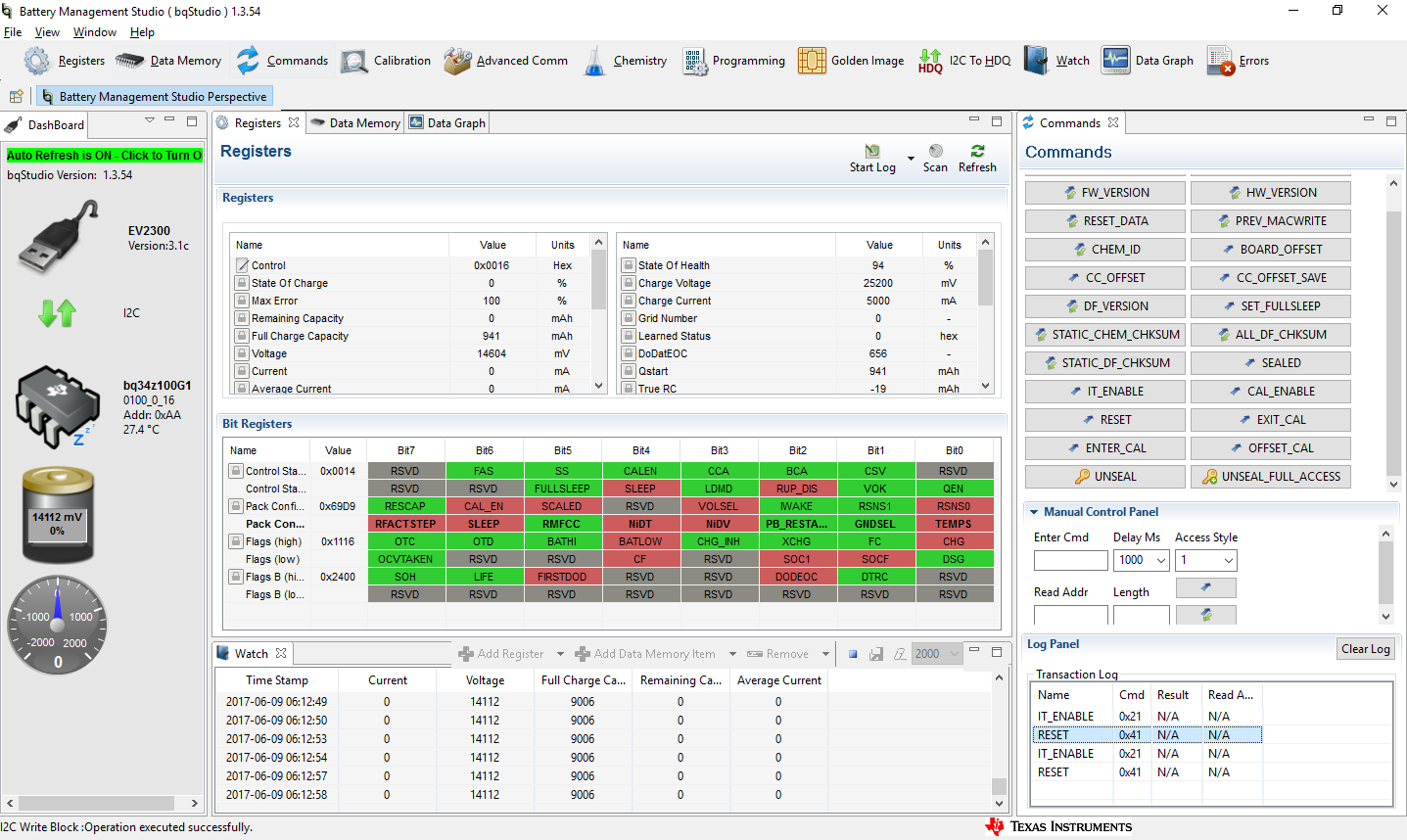Open the Data Graph monitor icon
This screenshot has width=1407, height=840.
click(1115, 61)
